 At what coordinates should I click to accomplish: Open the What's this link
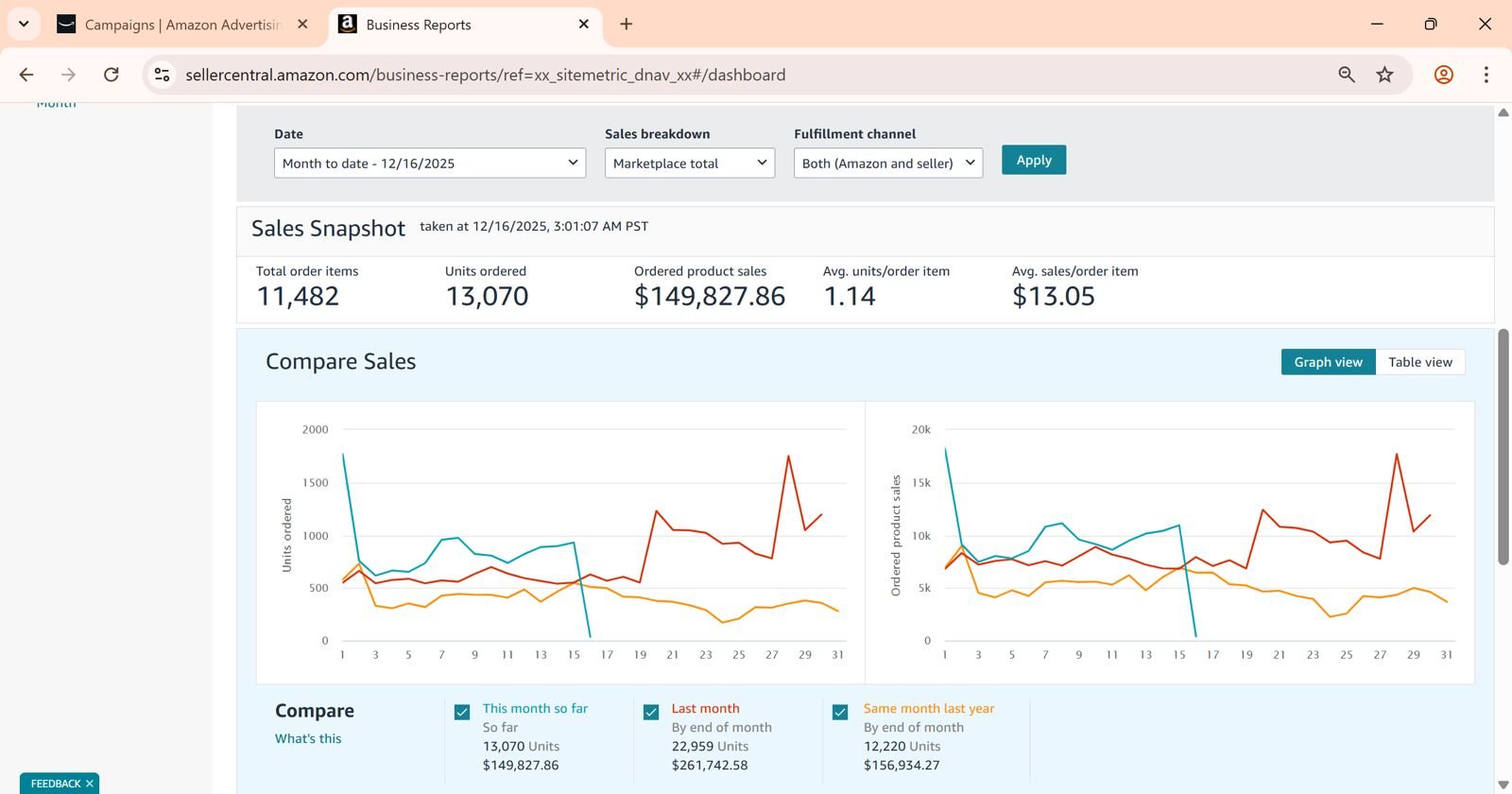[308, 738]
